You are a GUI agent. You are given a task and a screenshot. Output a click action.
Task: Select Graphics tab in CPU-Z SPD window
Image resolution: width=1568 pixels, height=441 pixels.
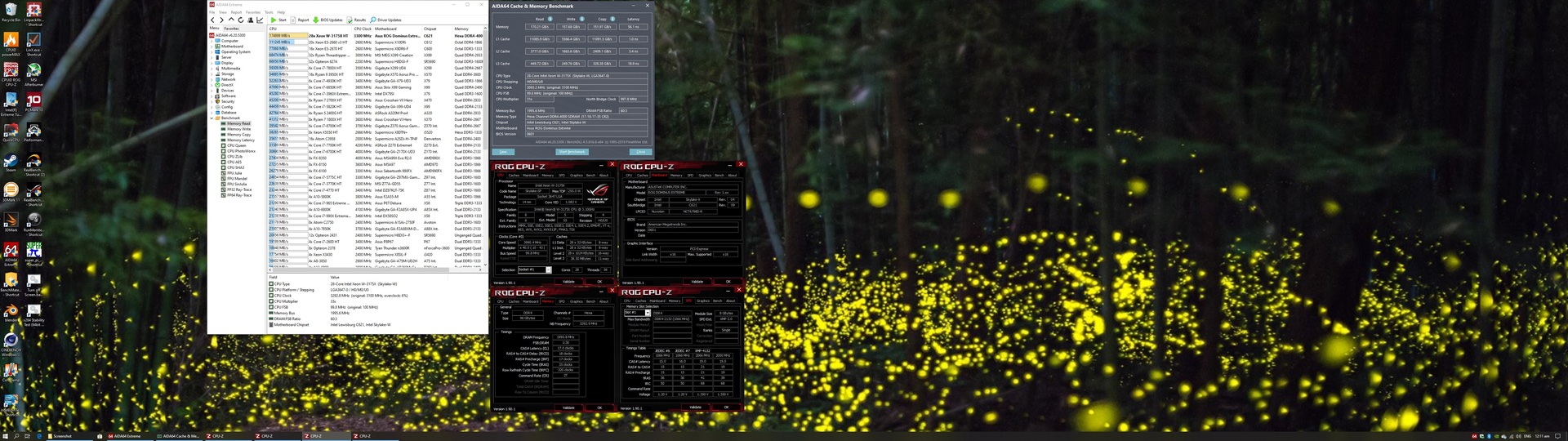tap(703, 301)
